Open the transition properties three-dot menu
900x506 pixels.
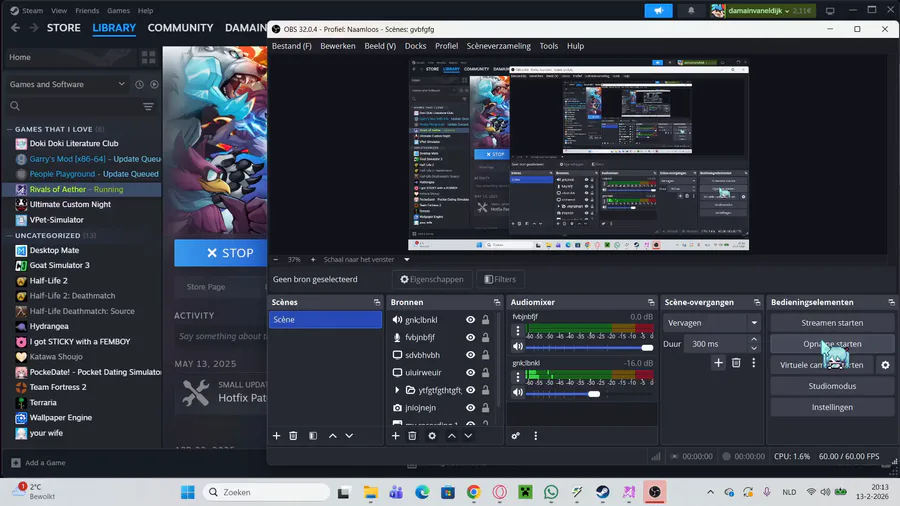(x=754, y=363)
